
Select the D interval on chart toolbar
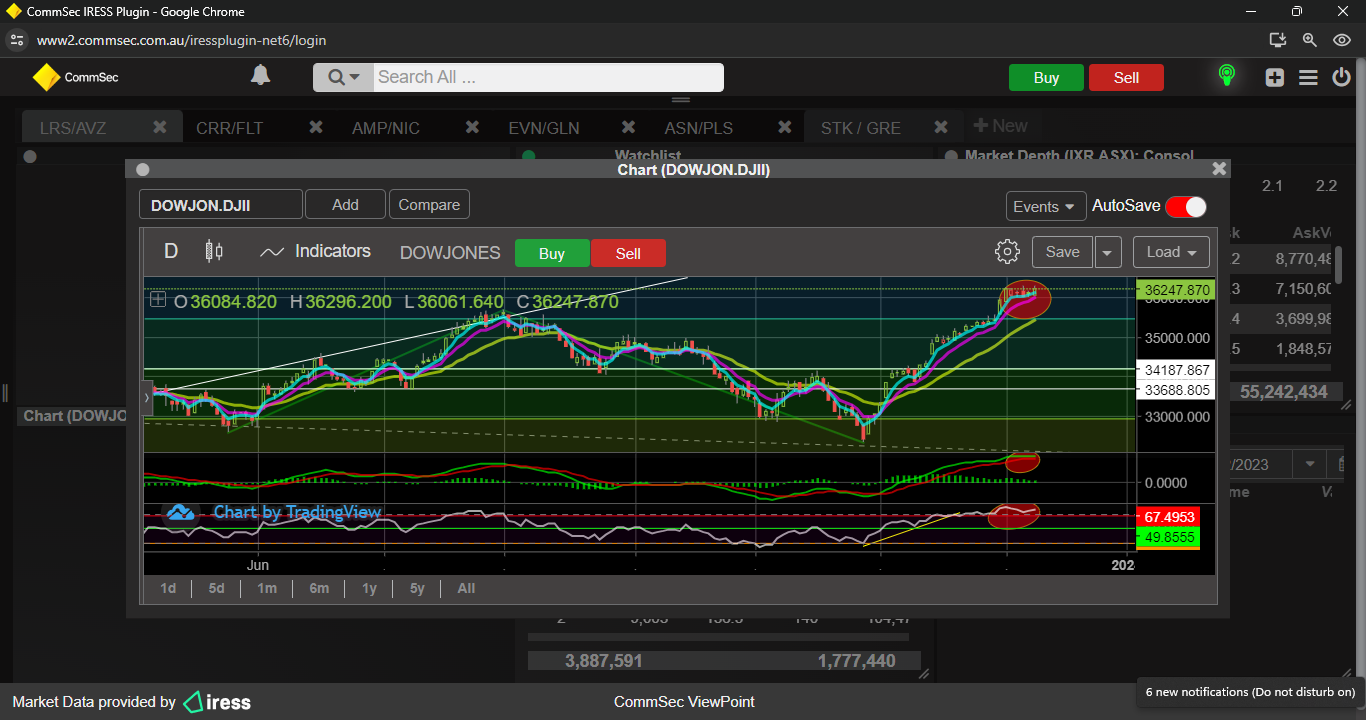[x=171, y=252]
